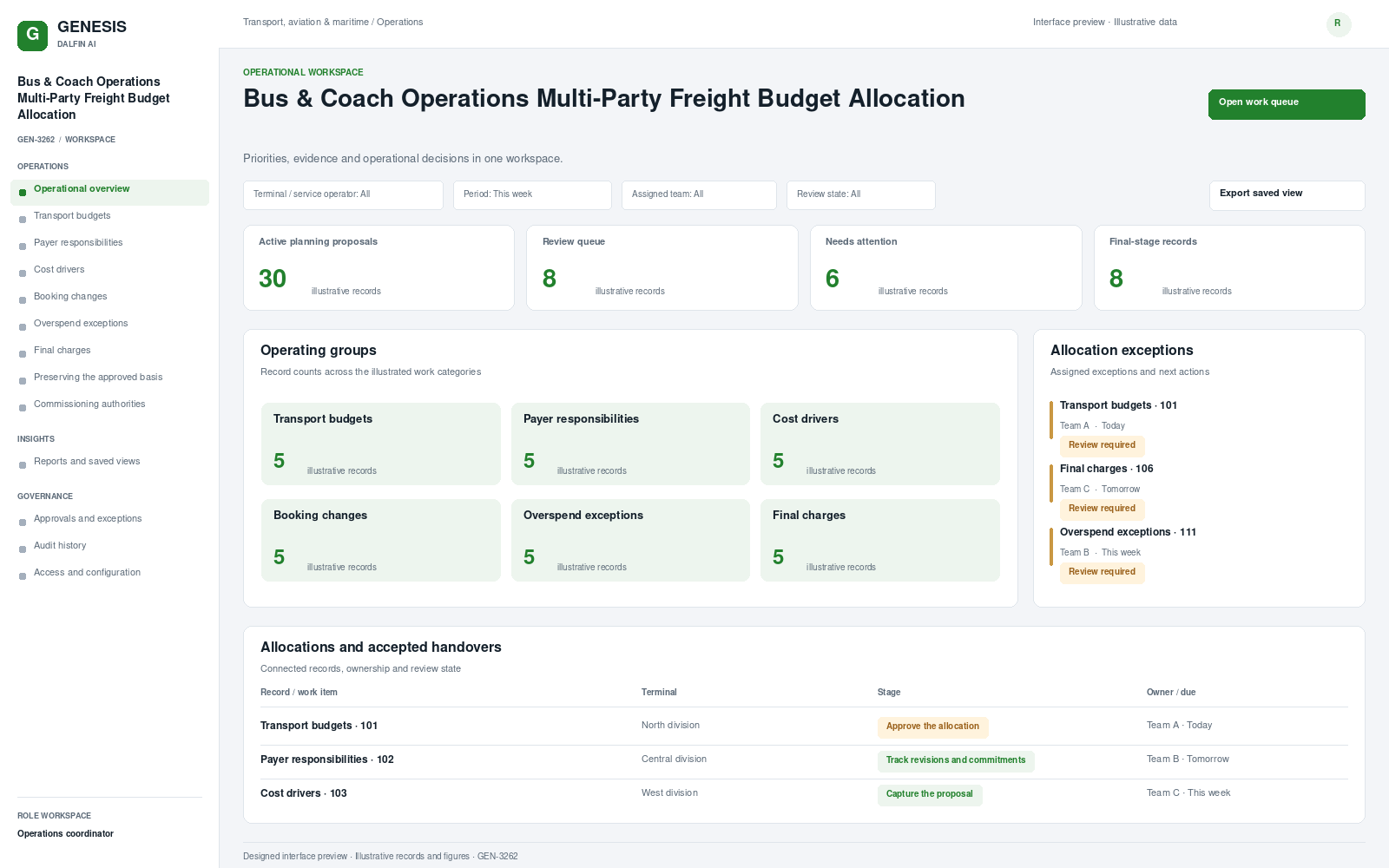This screenshot has width=1389, height=868.
Task: Change the Period: This week filter
Action: 532,195
